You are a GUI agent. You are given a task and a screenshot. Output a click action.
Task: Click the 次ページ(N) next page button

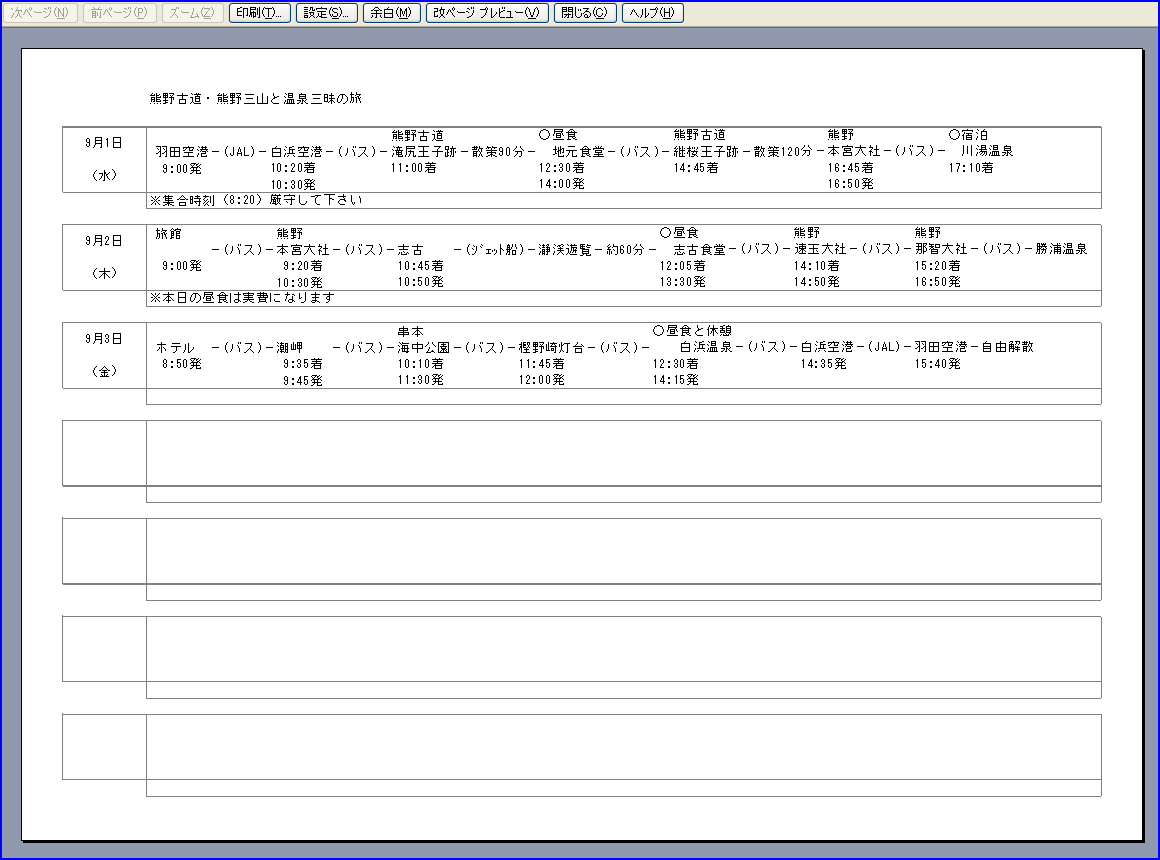click(x=41, y=12)
